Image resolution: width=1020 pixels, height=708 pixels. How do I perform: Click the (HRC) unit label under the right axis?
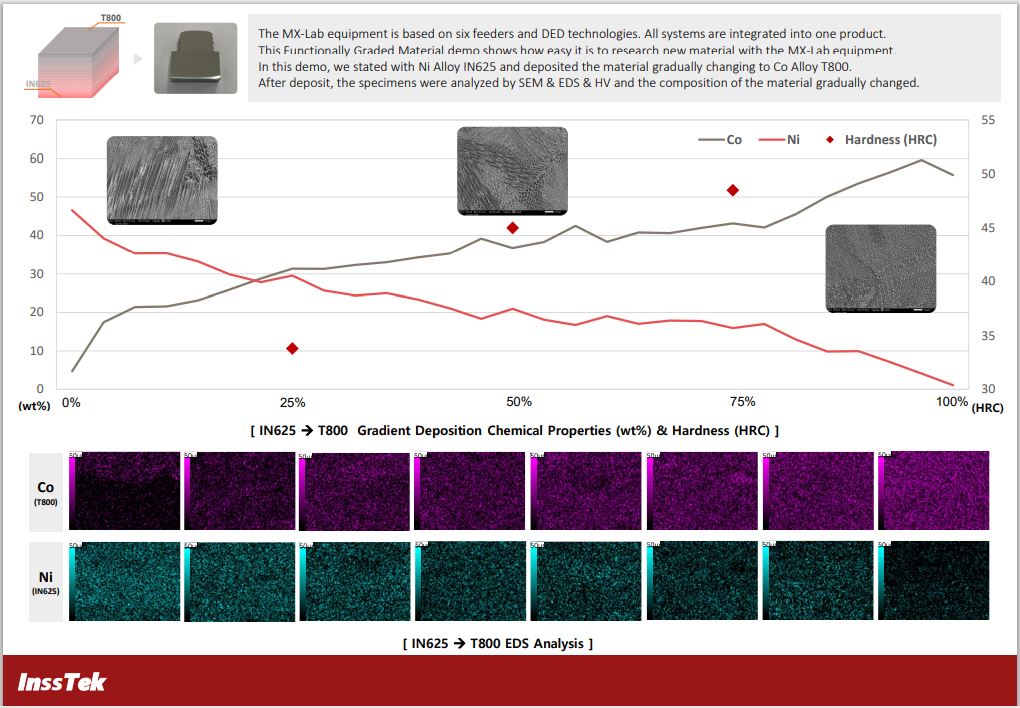(987, 408)
